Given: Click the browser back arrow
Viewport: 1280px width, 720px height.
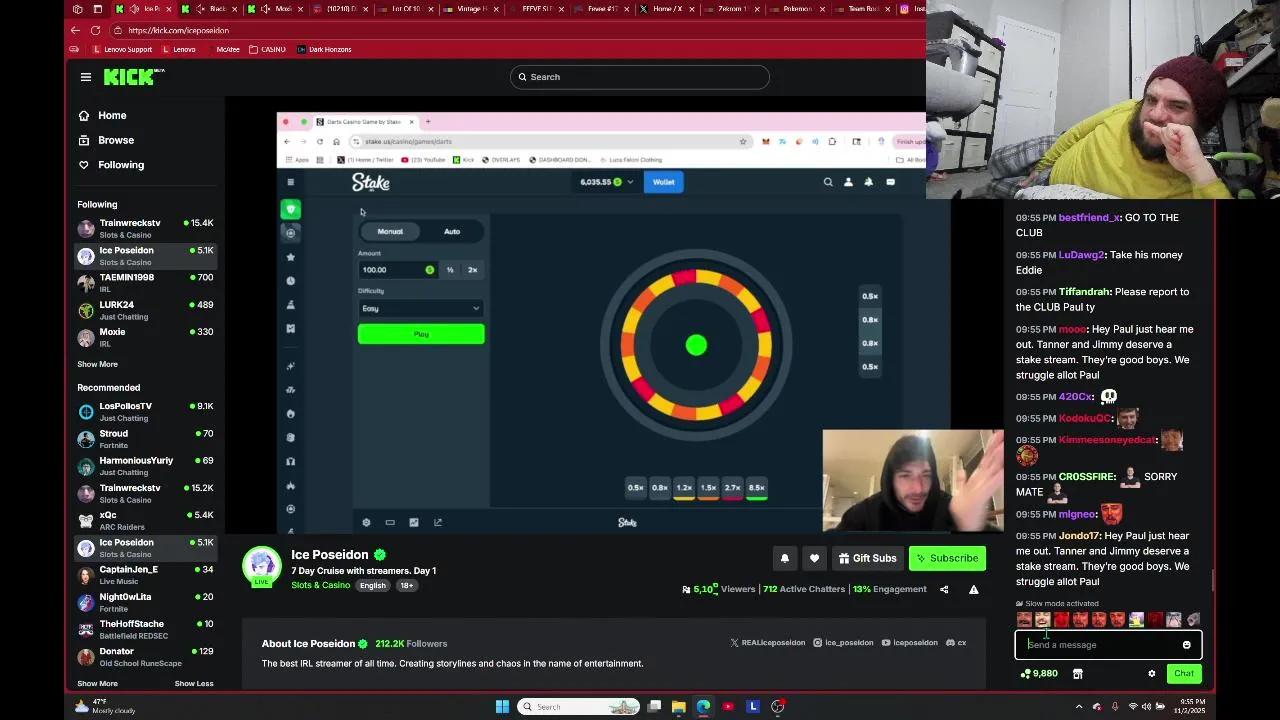Looking at the screenshot, I should point(75,30).
